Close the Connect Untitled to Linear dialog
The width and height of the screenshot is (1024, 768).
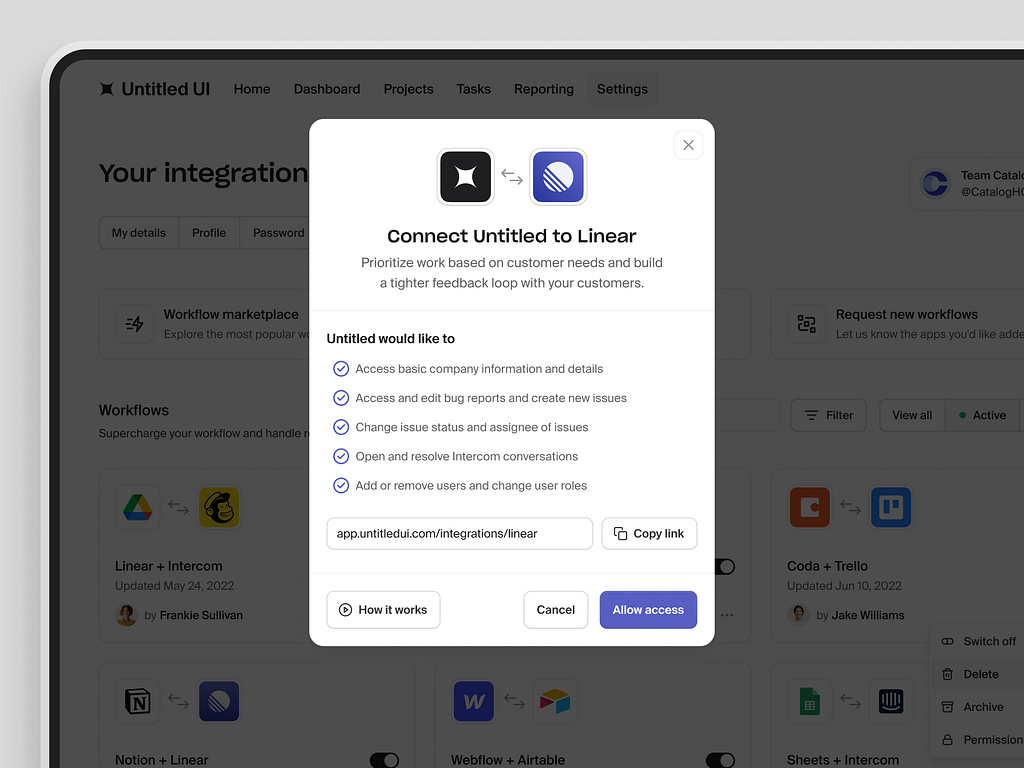pos(688,145)
